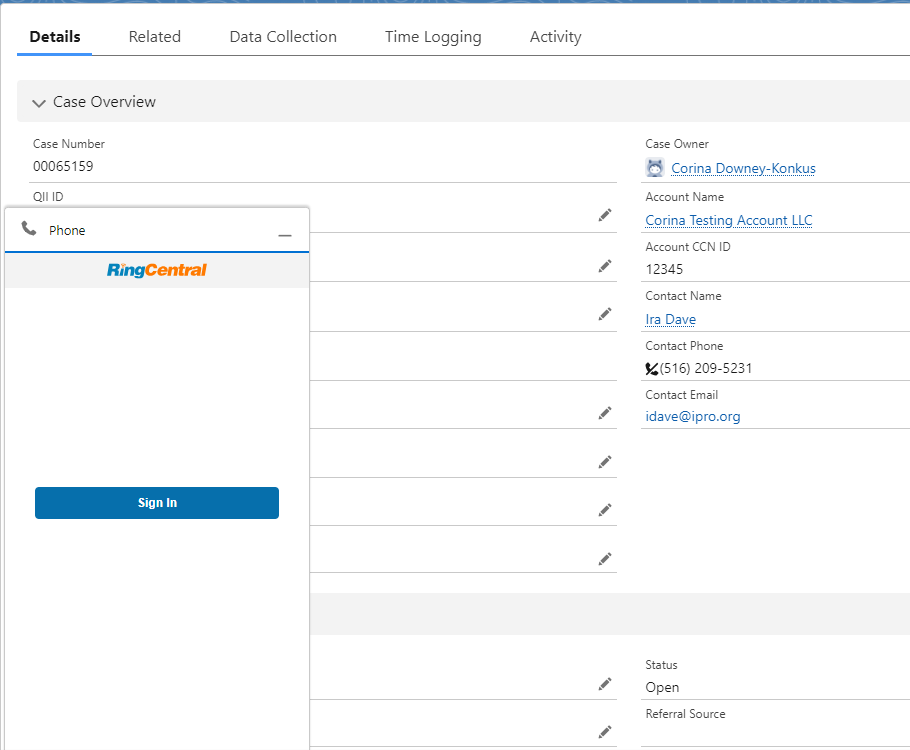Click case number 00065159

coord(63,167)
